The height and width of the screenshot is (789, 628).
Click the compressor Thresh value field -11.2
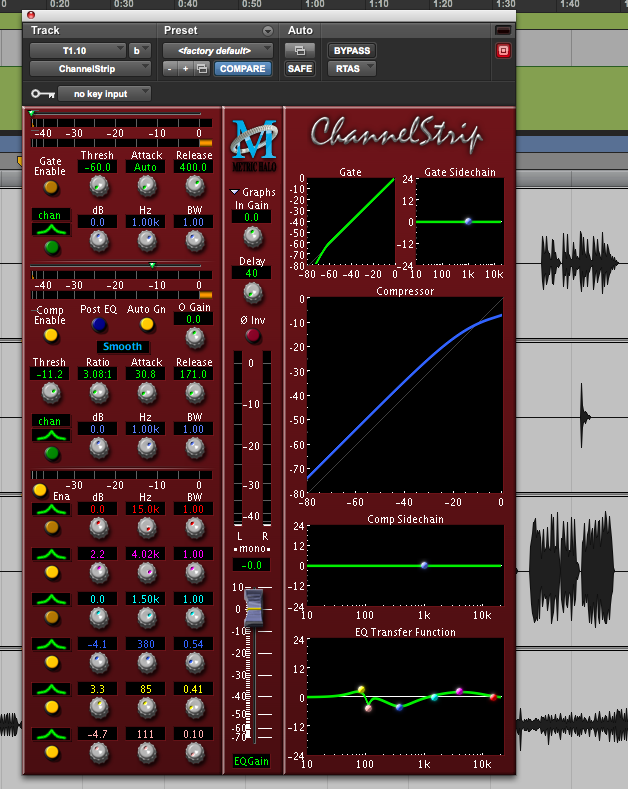click(x=50, y=374)
